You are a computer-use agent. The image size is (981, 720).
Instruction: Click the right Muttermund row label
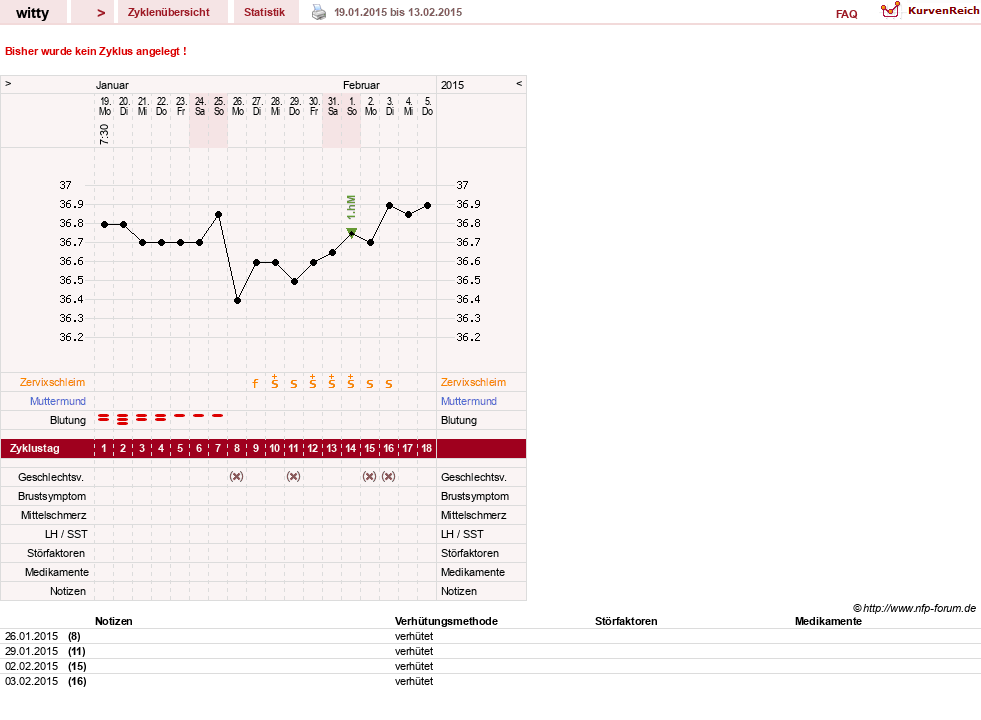click(x=469, y=401)
